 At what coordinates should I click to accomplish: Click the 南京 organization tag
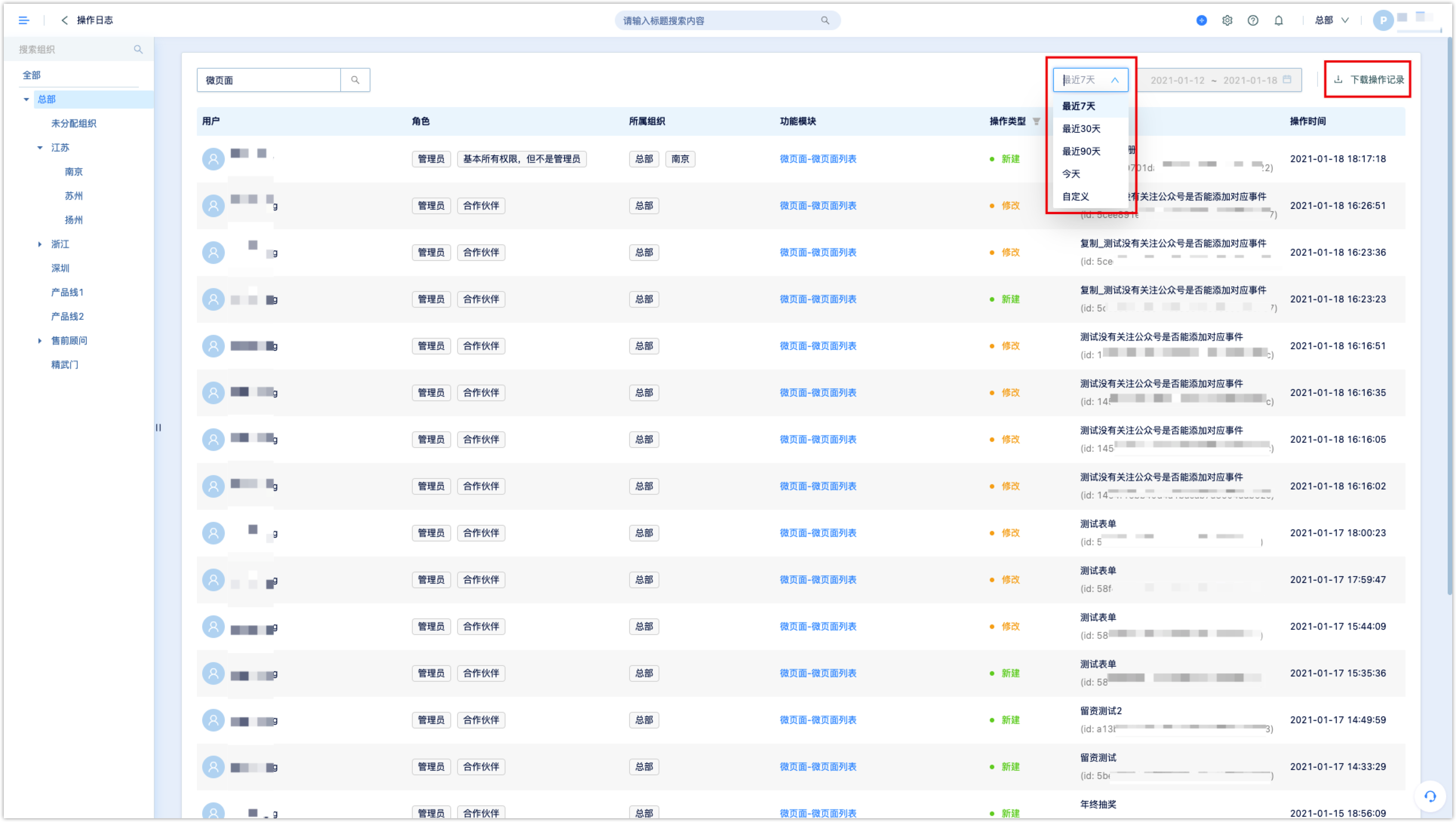coord(679,159)
